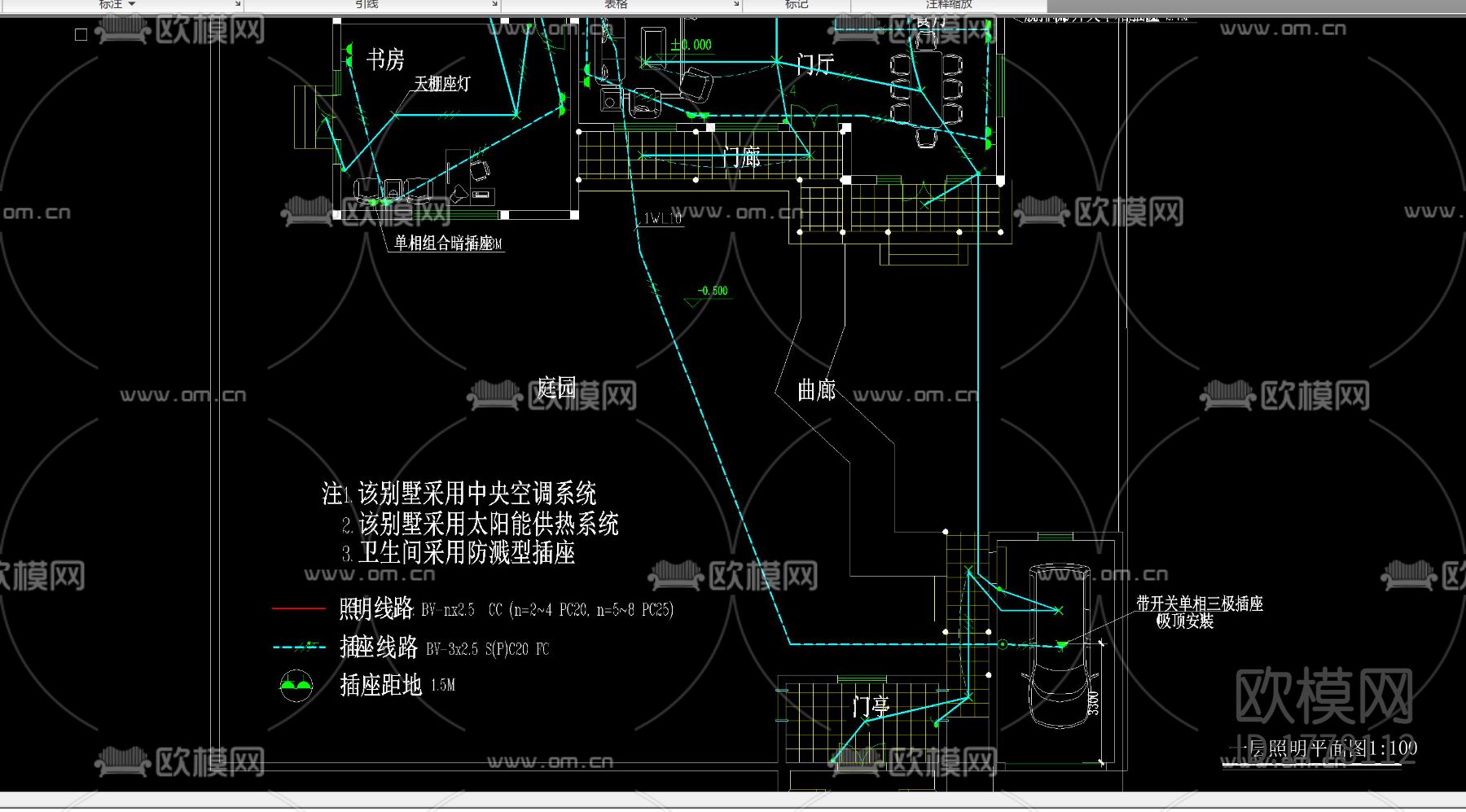Select the 天棚座灯 annotation text

[442, 83]
